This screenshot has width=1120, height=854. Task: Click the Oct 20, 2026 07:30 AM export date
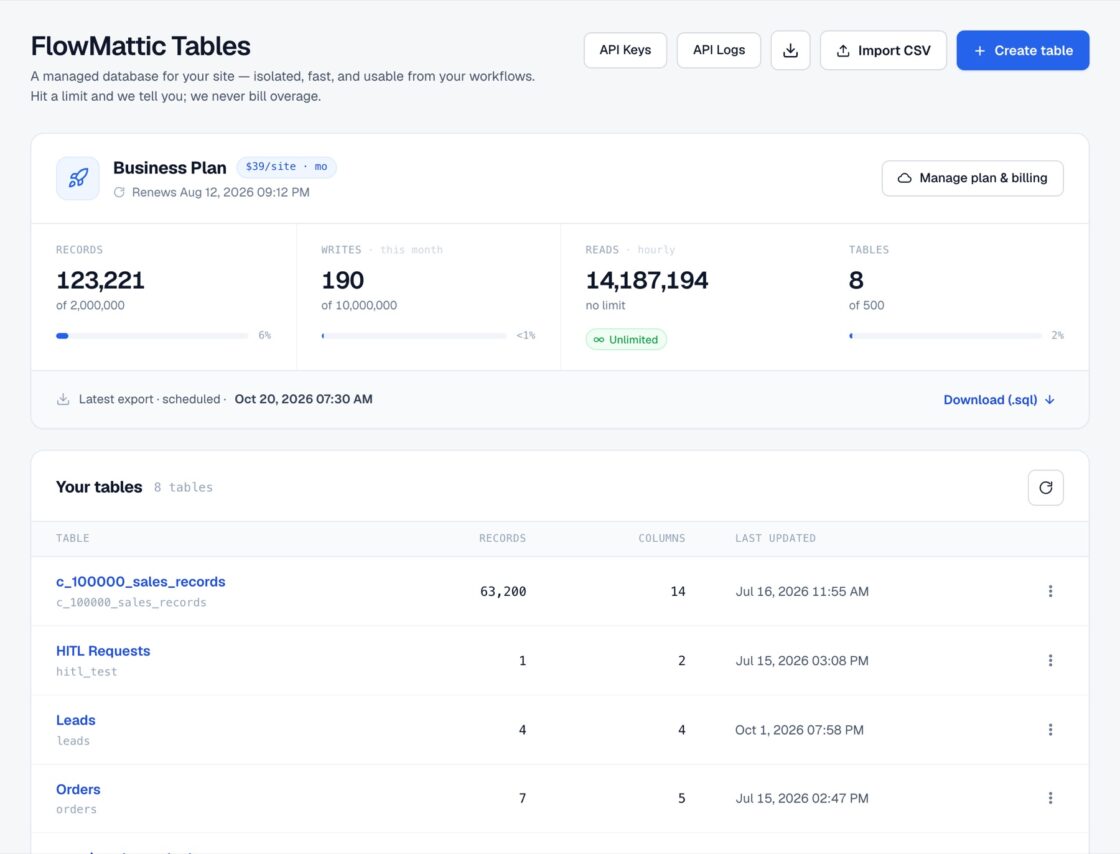tap(304, 399)
